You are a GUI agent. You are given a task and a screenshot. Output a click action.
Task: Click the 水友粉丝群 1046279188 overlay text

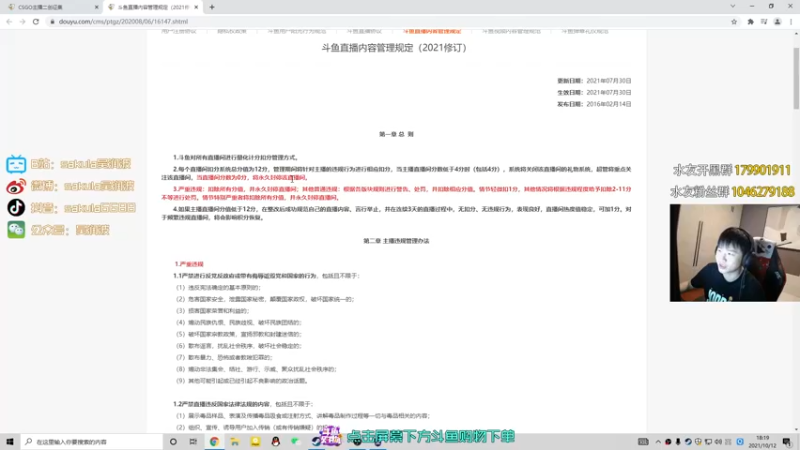[x=732, y=192]
